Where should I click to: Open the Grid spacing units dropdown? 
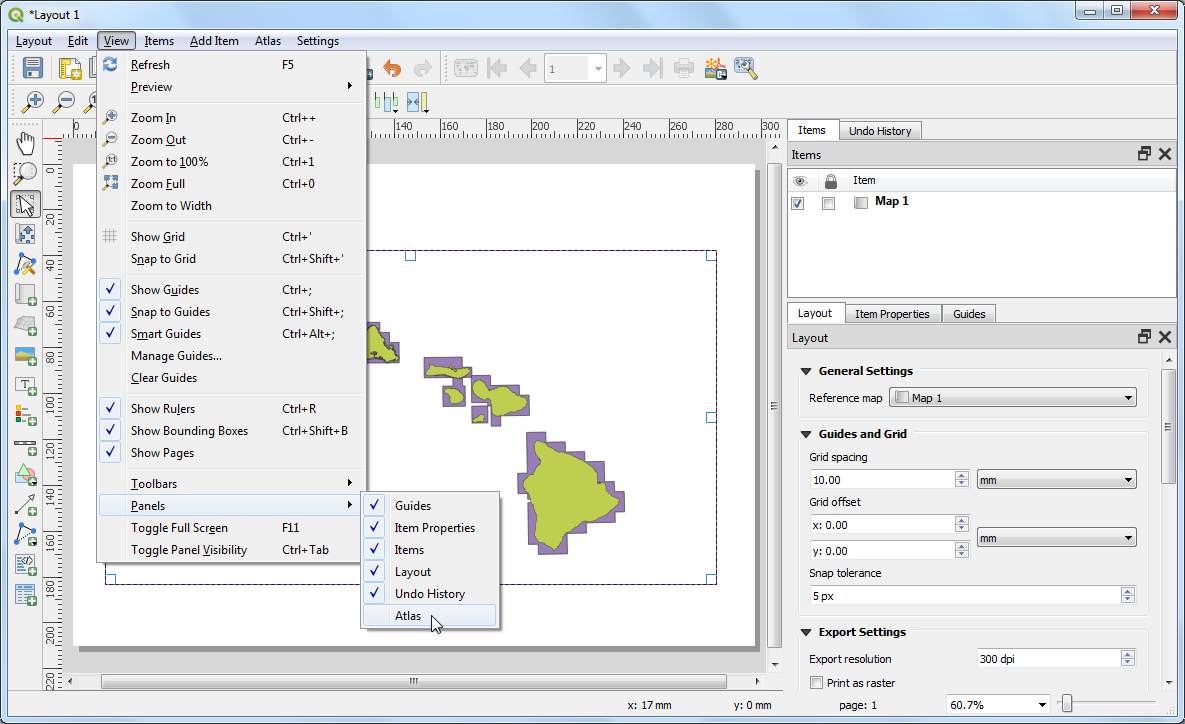(1056, 480)
